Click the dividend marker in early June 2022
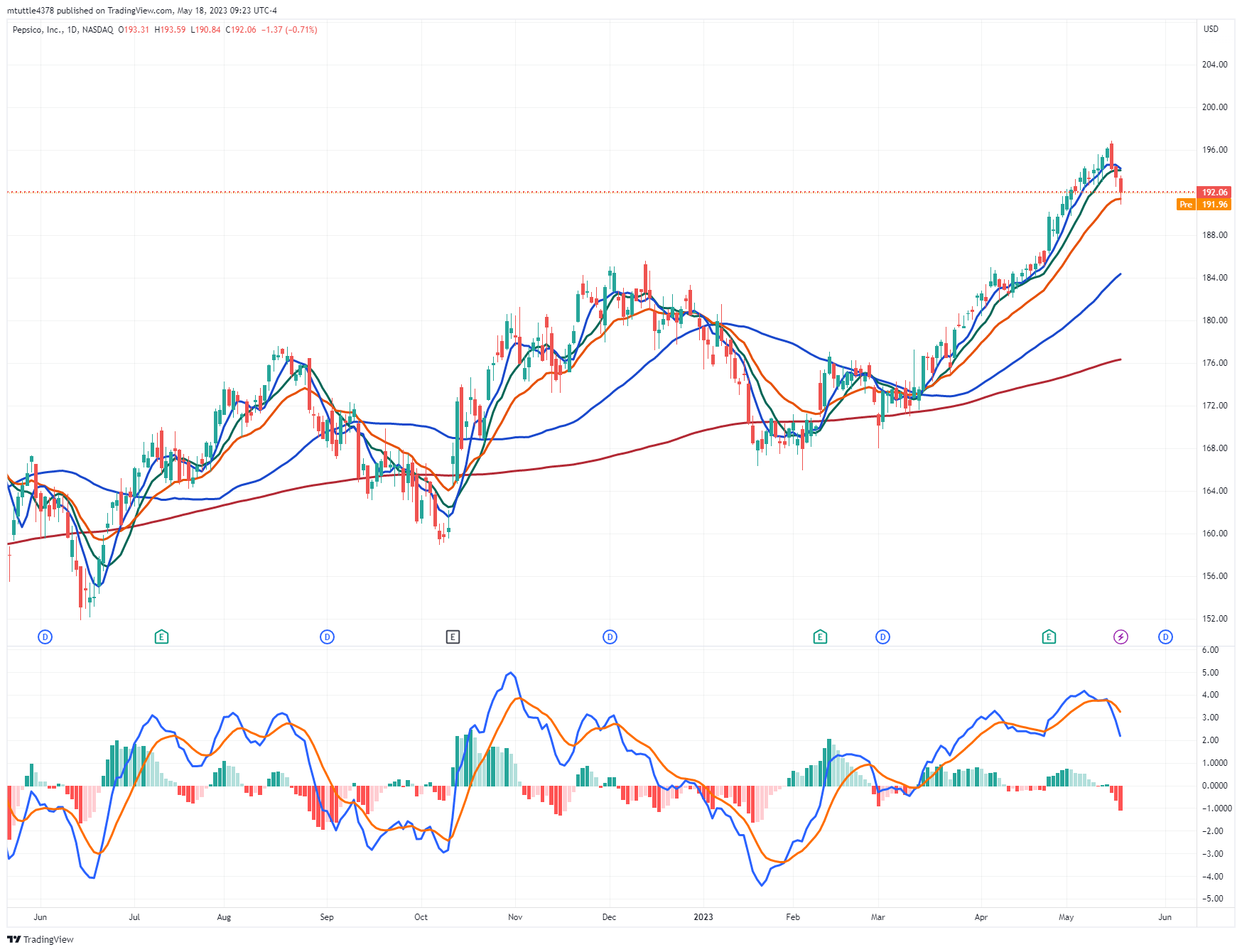The width and height of the screenshot is (1242, 952). [45, 637]
